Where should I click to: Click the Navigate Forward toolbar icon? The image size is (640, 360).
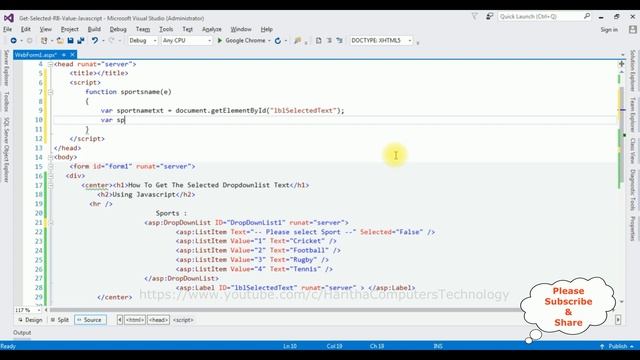[x=29, y=40]
